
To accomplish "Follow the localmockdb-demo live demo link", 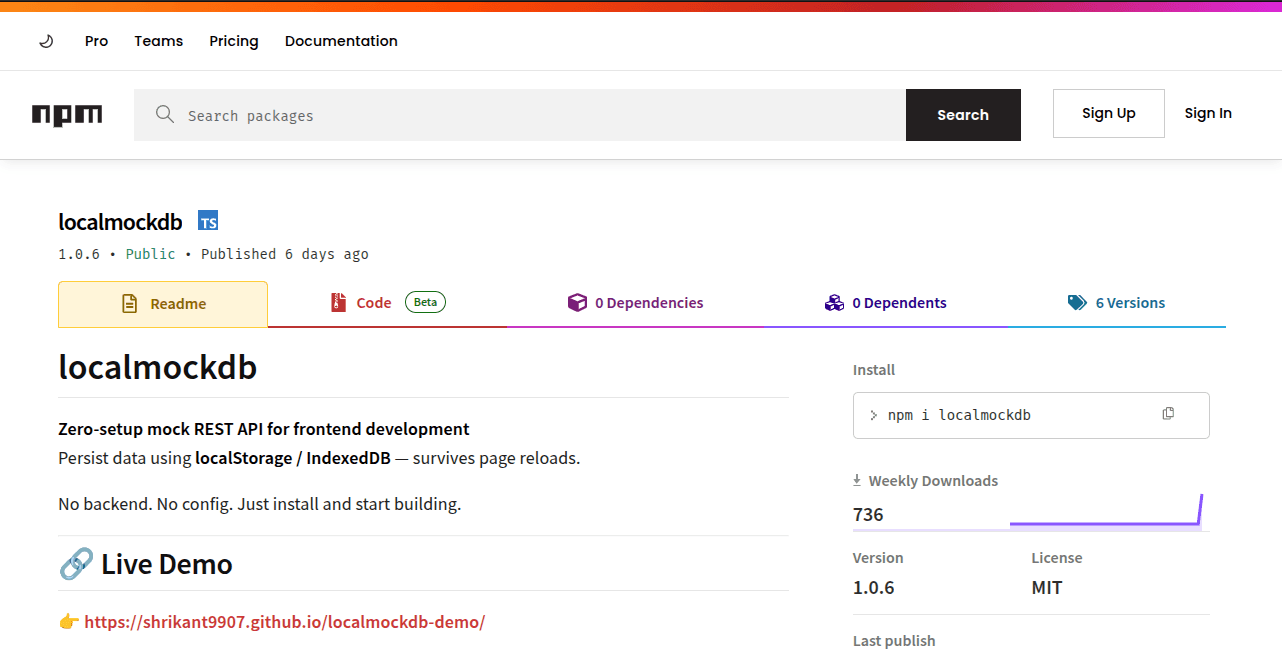I will point(285,621).
